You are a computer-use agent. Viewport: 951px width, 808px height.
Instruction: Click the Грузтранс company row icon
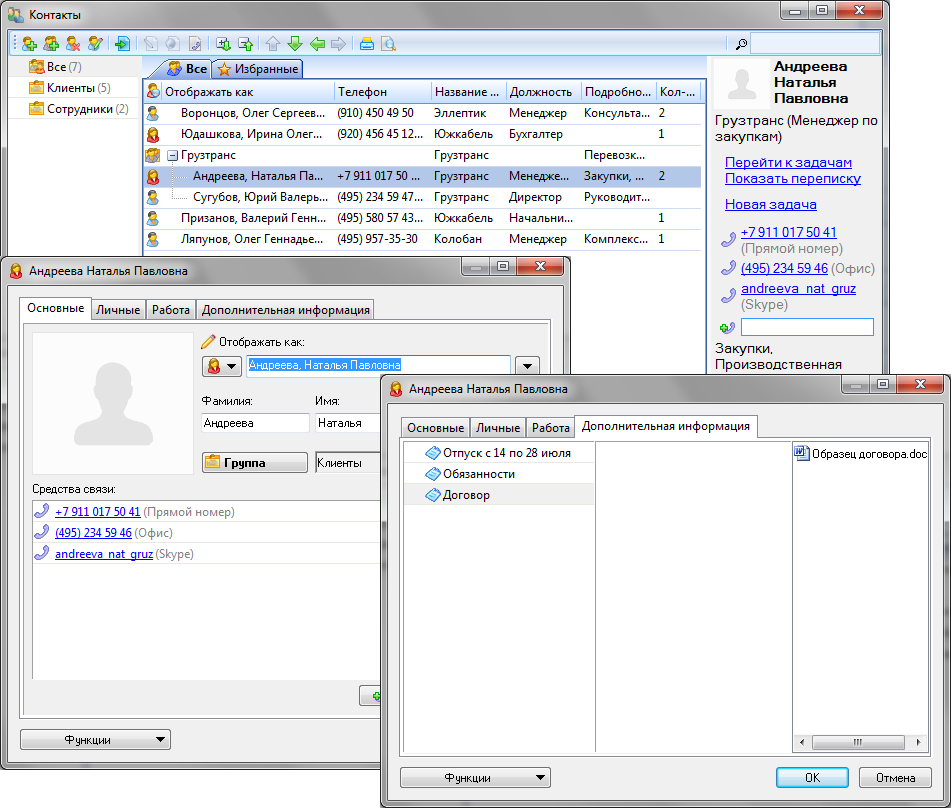(153, 155)
